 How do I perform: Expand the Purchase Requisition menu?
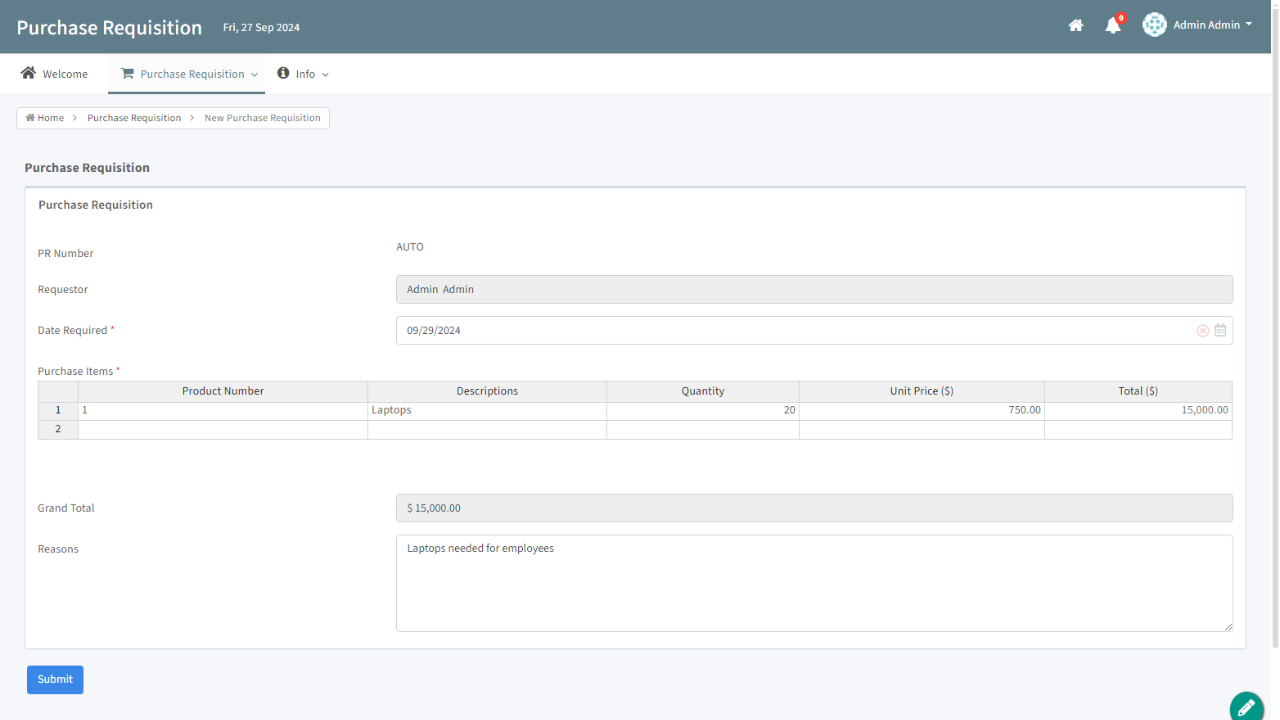pos(254,75)
